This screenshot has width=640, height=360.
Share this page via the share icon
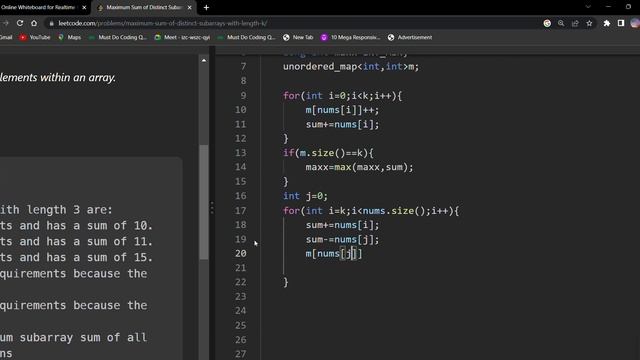[575, 23]
